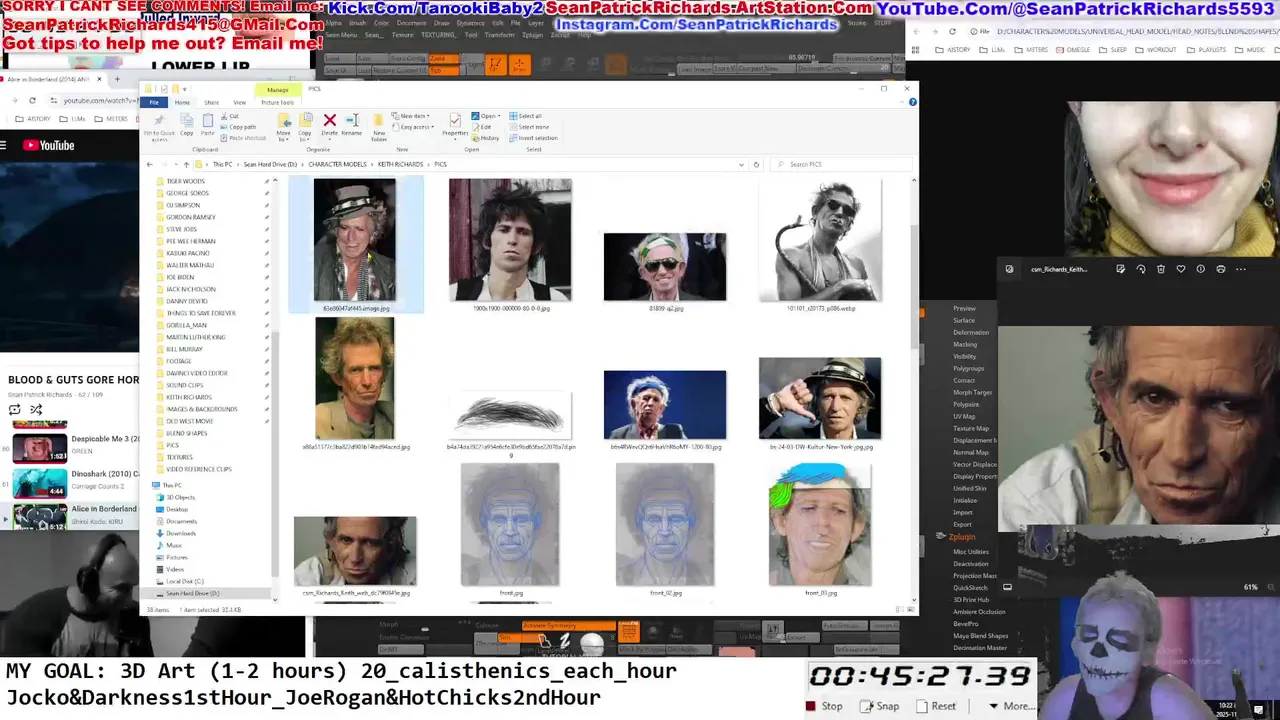Switch to the Share ribbon tab
This screenshot has height=720, width=1280.
pyautogui.click(x=211, y=102)
